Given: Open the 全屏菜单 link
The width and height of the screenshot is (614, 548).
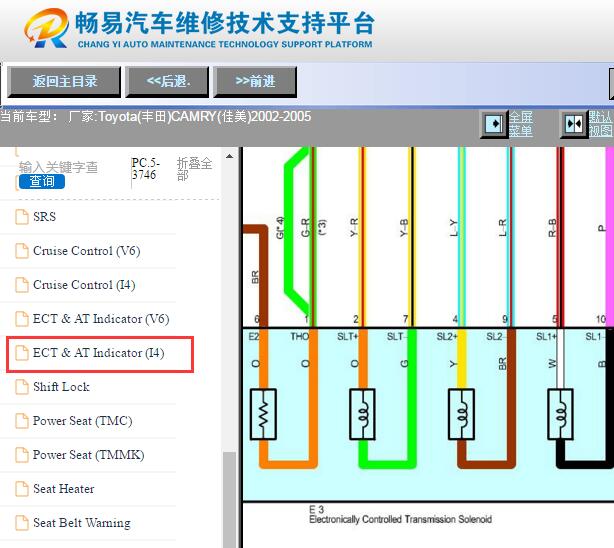Looking at the screenshot, I should (521, 124).
